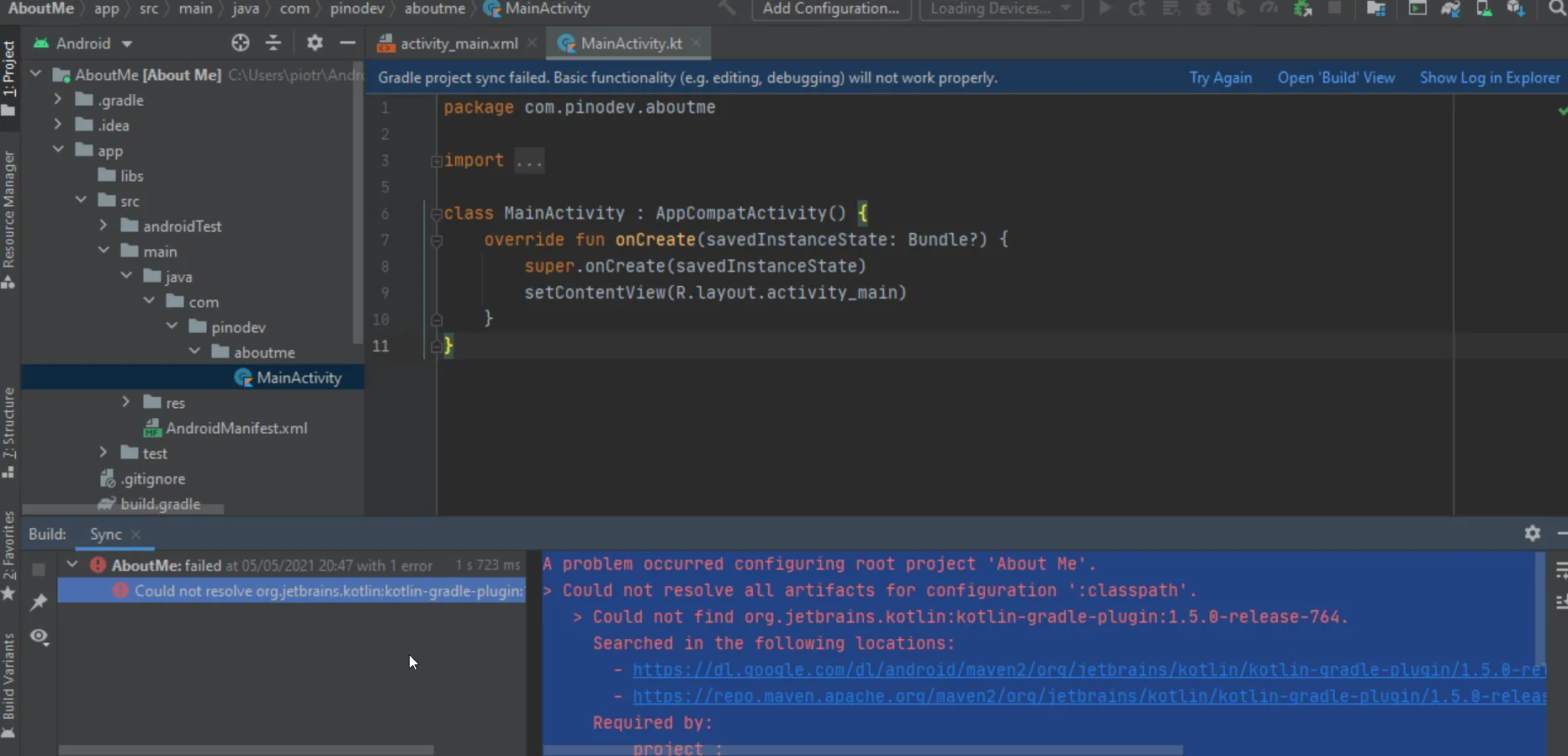Screen dimensions: 1568x756
Task: Open the SDK Manager icon
Action: pos(1516,8)
